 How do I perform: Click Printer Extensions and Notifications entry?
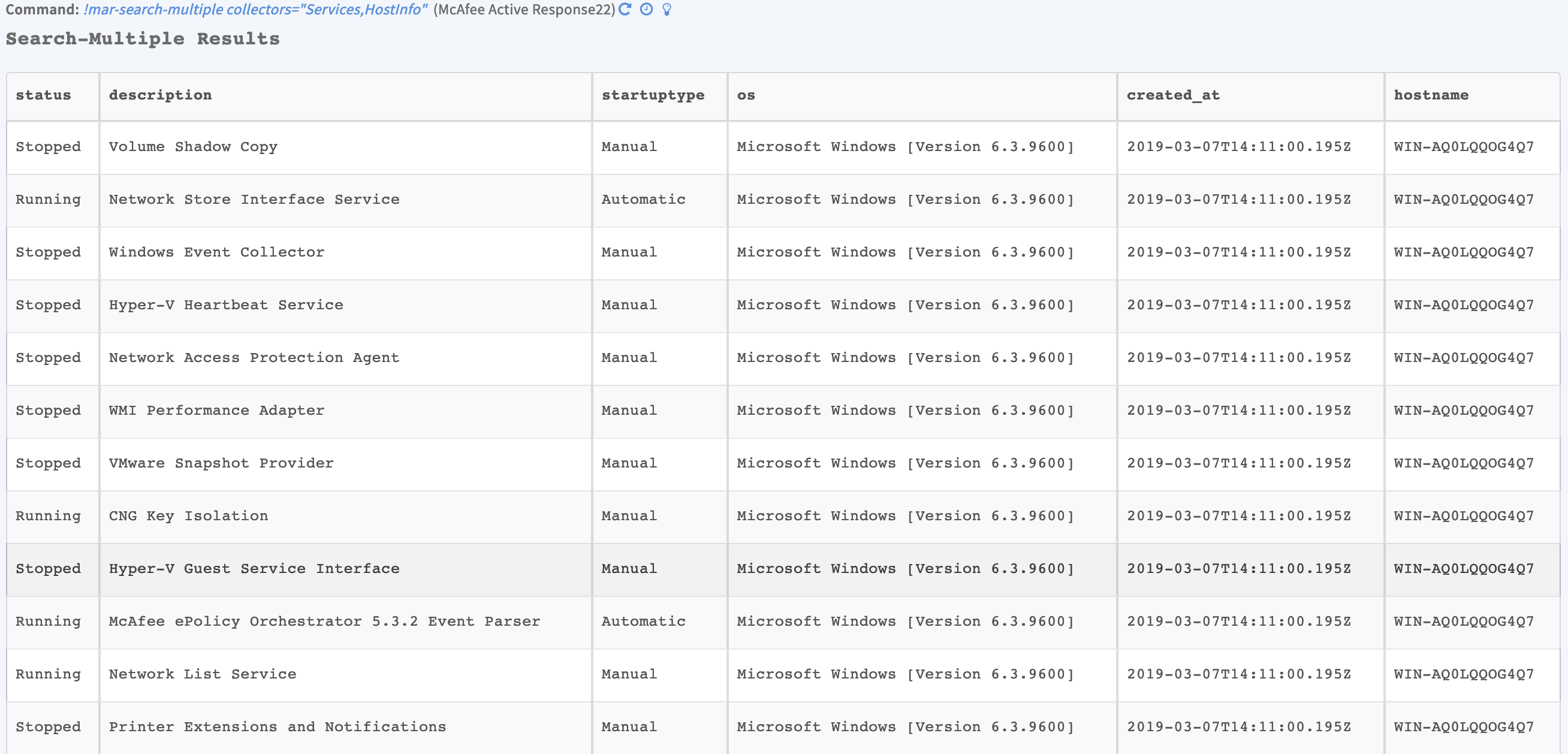click(x=277, y=727)
